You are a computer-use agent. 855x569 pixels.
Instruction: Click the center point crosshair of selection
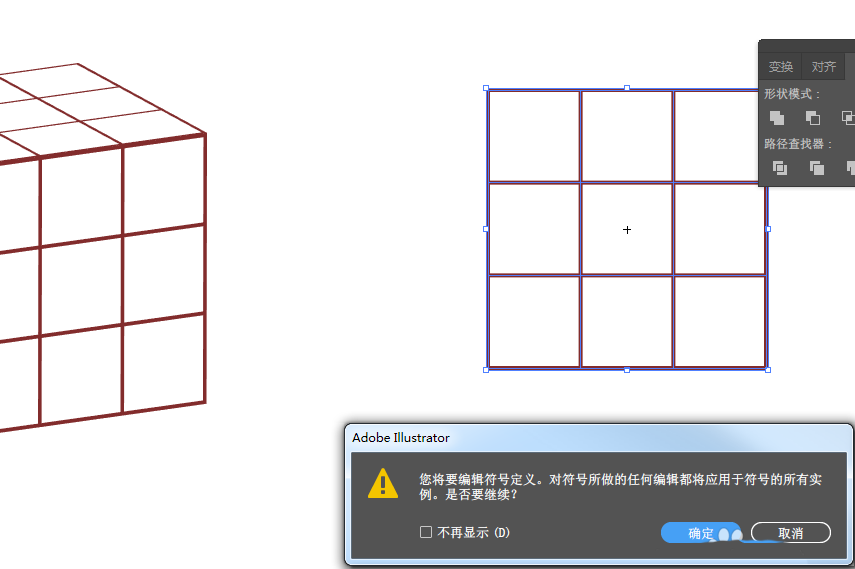tap(627, 230)
